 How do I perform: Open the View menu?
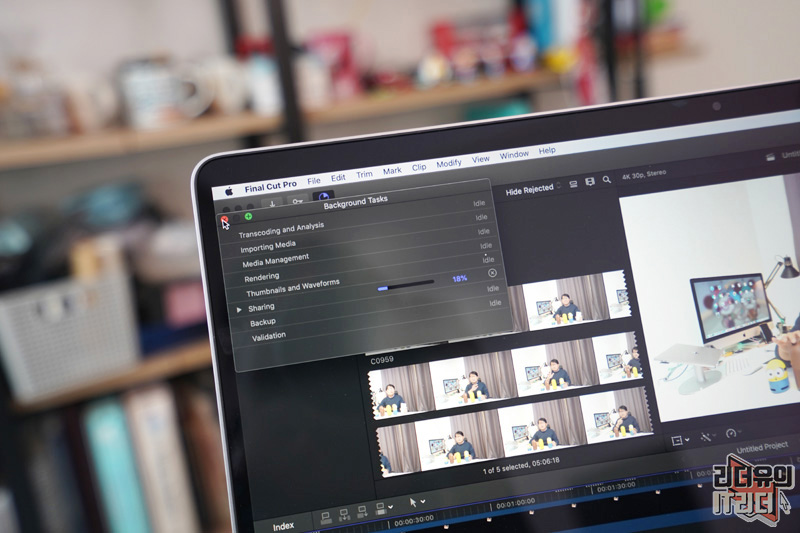[x=480, y=159]
